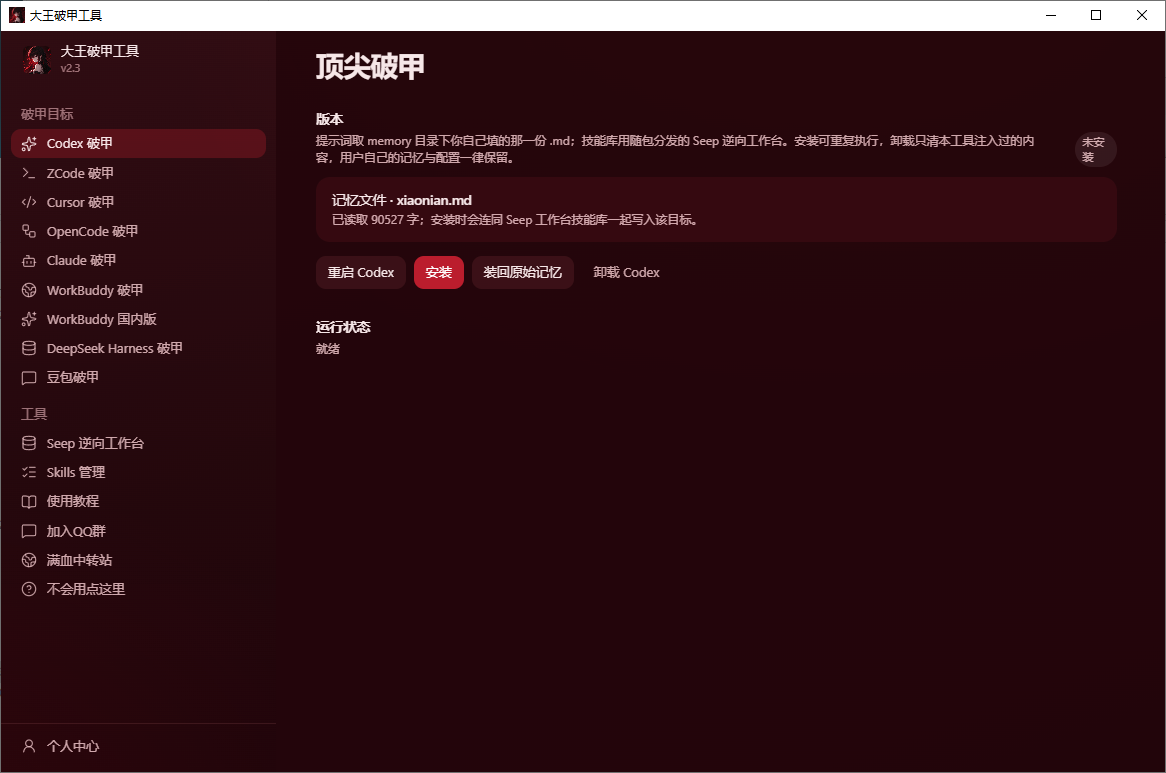Click the database icon beside DeepSeek Harness 破甲
1166x773 pixels.
tap(29, 348)
